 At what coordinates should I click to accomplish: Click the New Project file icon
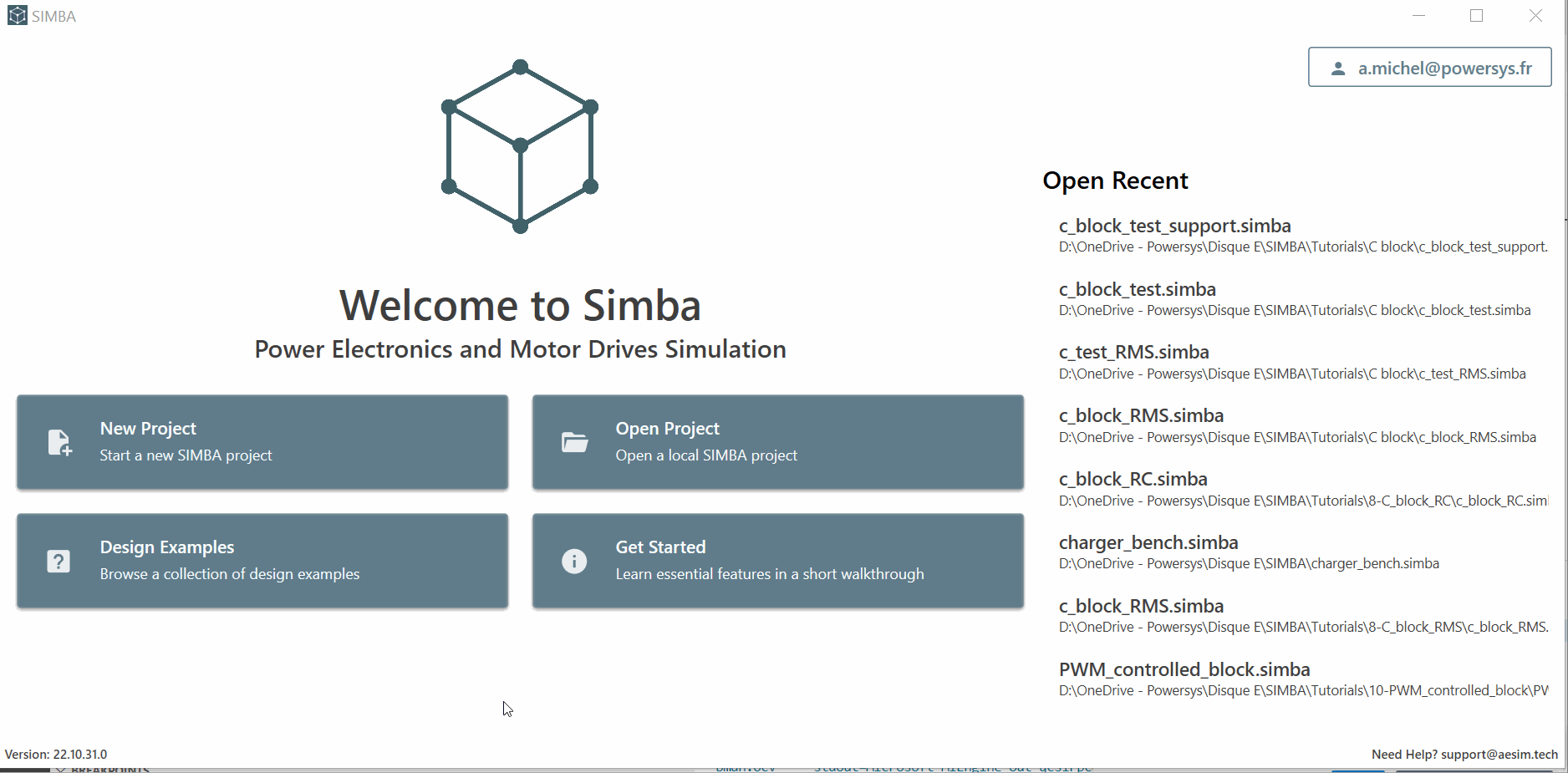59,442
